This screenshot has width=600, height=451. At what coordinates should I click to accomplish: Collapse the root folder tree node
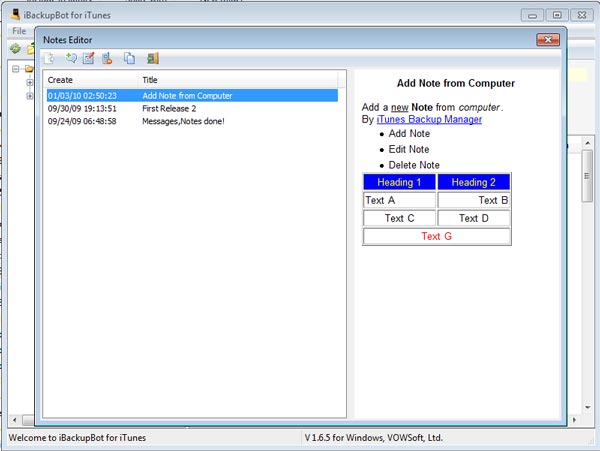(16, 69)
